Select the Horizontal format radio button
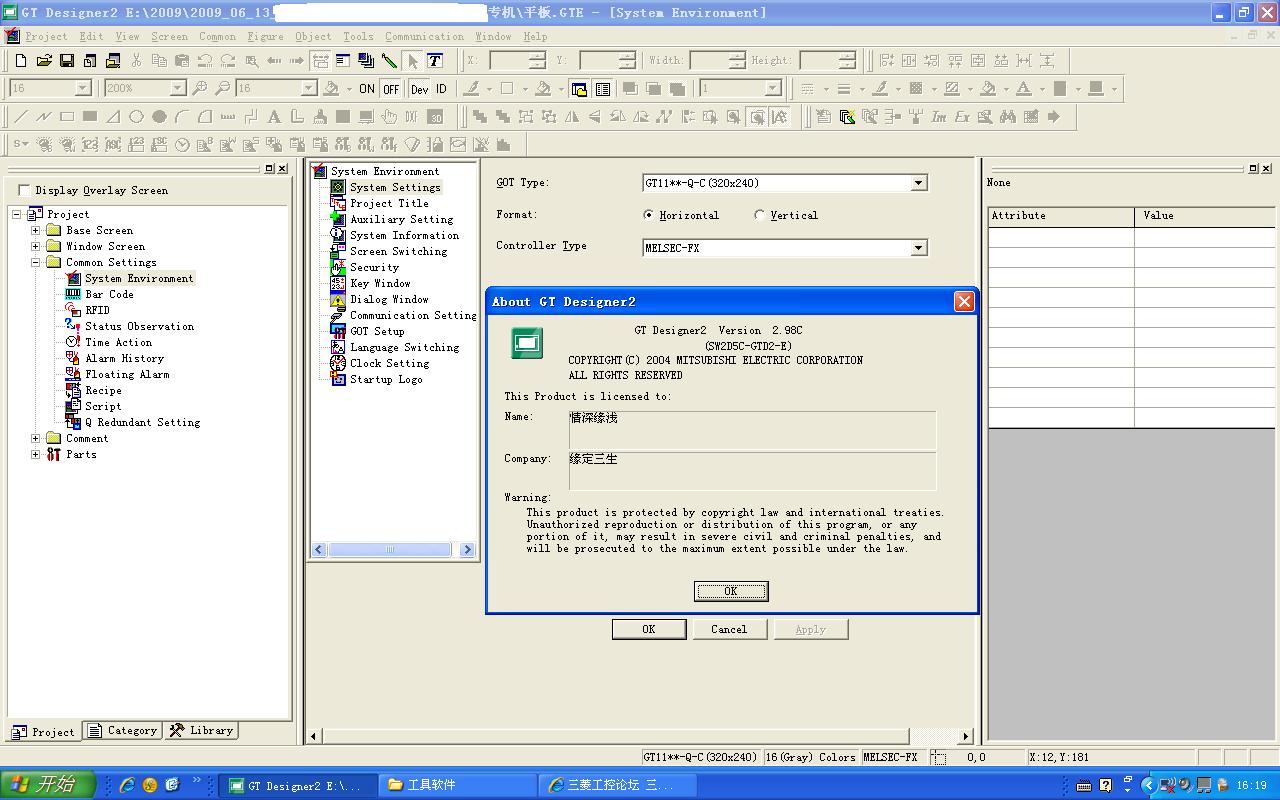This screenshot has width=1280, height=800. [x=649, y=215]
